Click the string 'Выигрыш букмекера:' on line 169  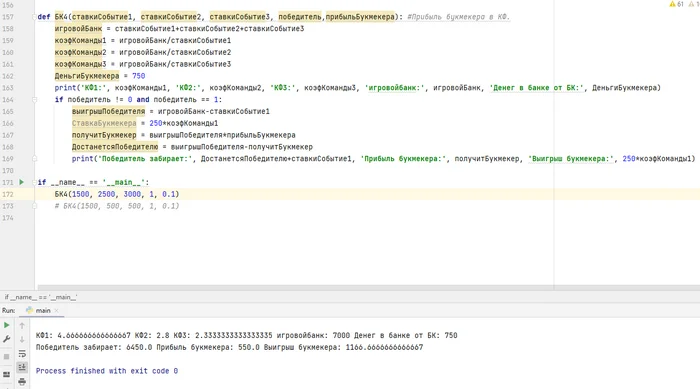[x=571, y=159]
